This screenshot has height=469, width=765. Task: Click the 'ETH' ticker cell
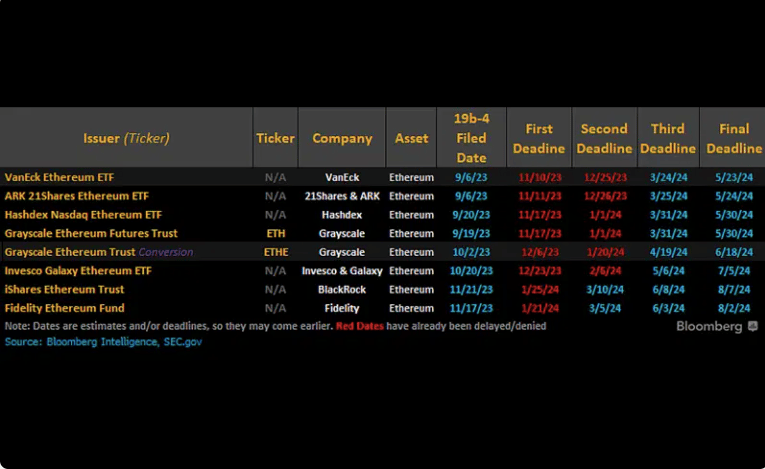(276, 233)
